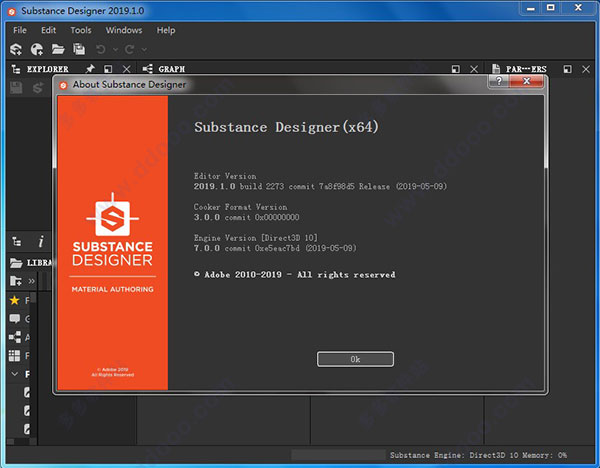Click the Adobe 2010-2019 copyright text

(x=295, y=275)
